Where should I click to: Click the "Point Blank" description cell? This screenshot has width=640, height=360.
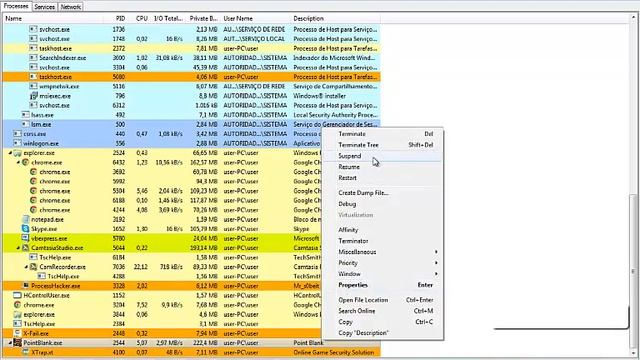308,343
